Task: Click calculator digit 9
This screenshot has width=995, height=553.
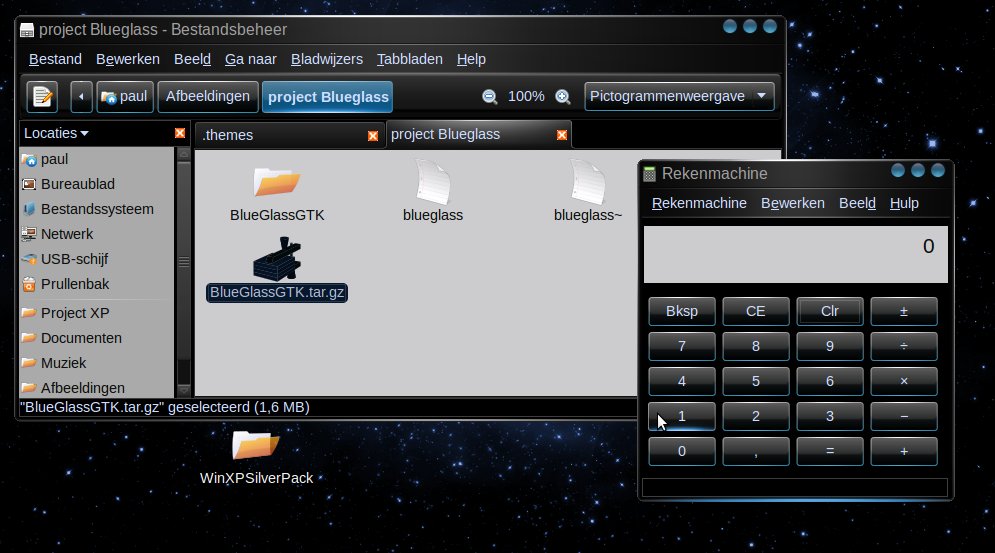Action: click(829, 346)
